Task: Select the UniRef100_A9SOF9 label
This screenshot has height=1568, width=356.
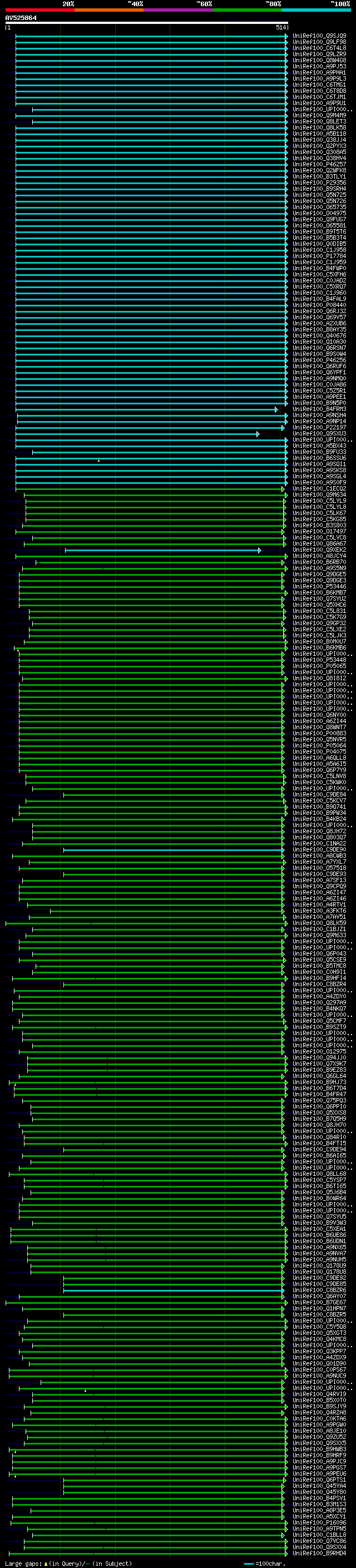Action: pos(319,483)
